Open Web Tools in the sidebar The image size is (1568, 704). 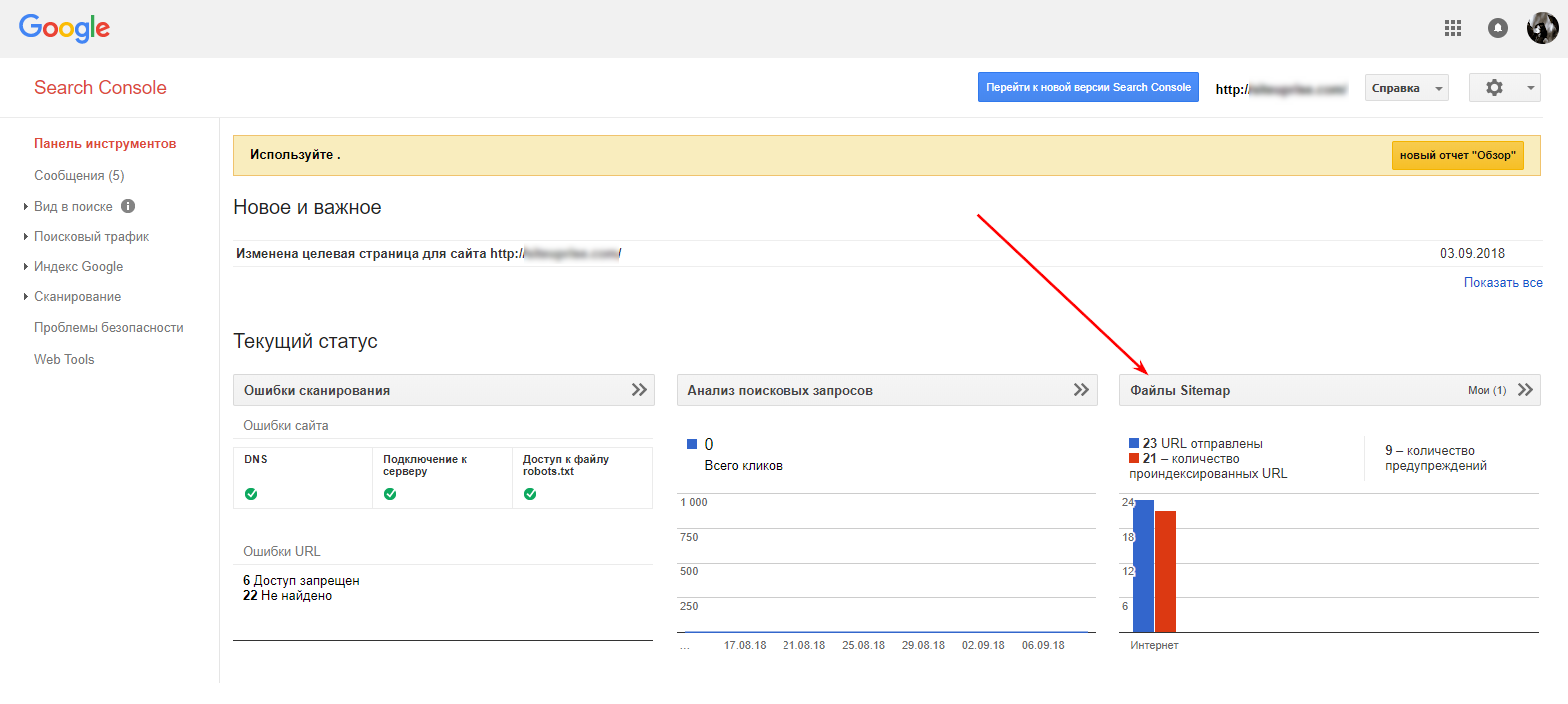64,360
